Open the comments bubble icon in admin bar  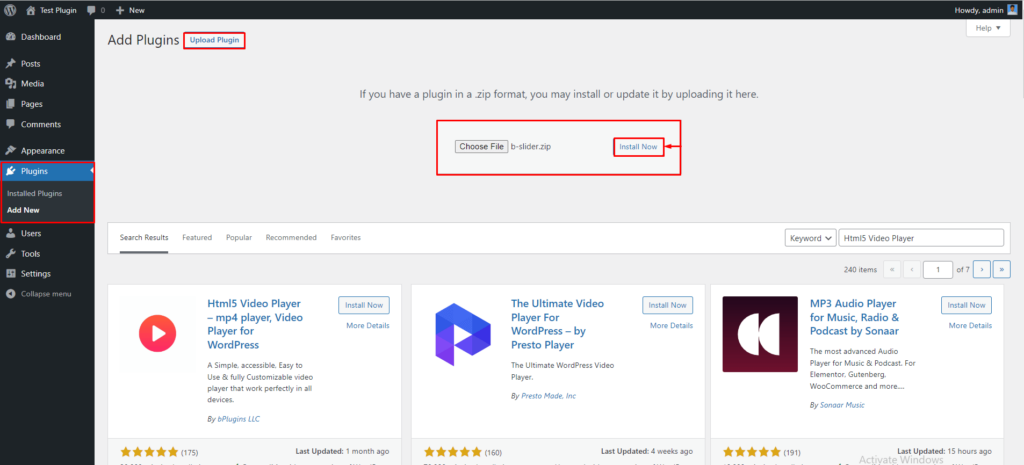pyautogui.click(x=91, y=9)
